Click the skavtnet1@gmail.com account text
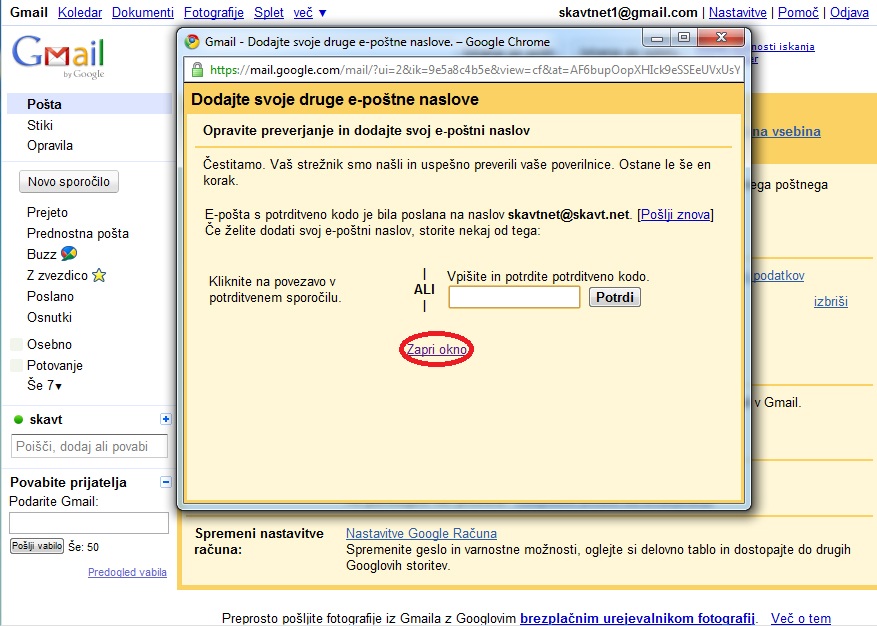The width and height of the screenshot is (877, 626). click(x=628, y=12)
